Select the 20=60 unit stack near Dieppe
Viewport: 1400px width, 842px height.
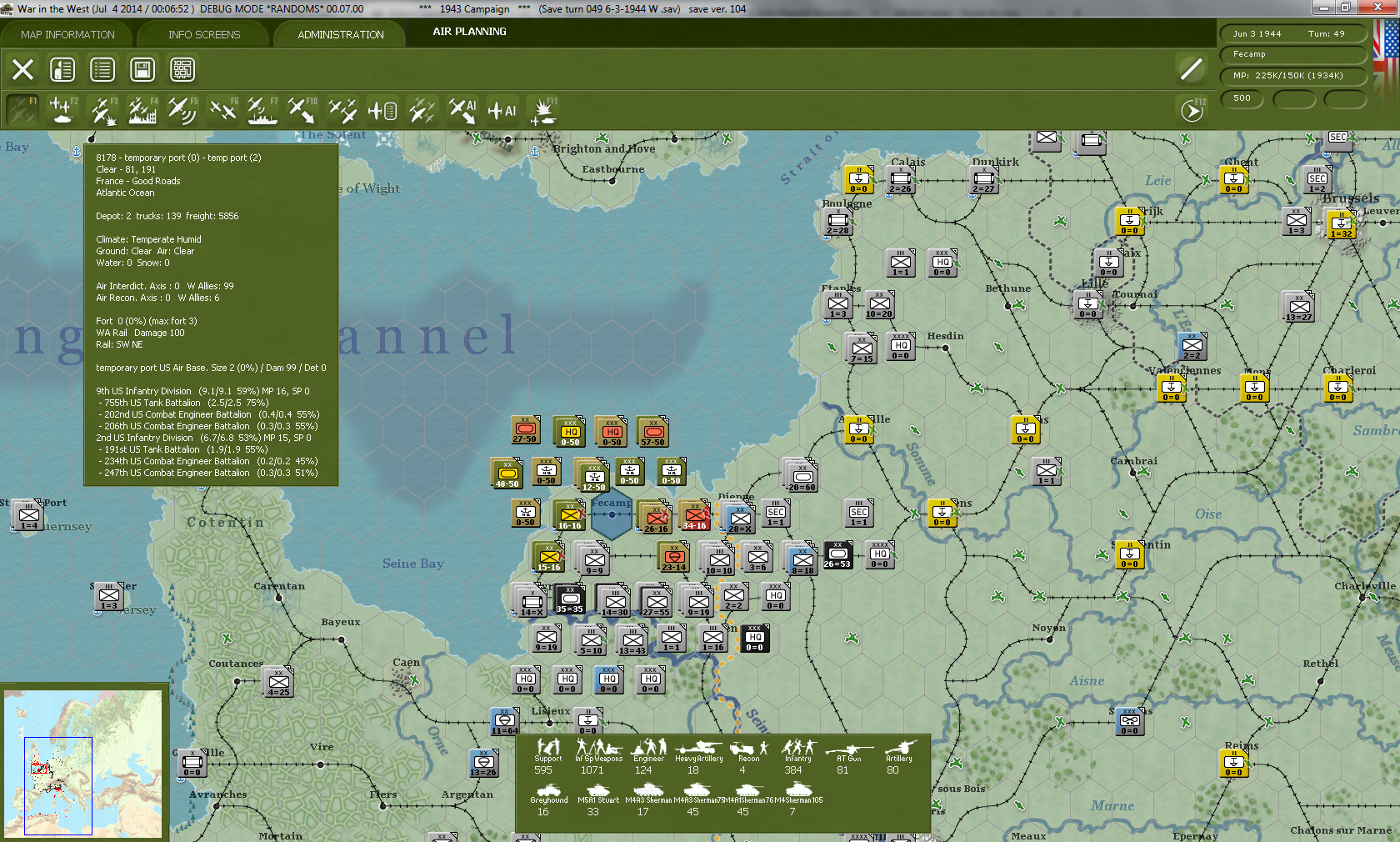click(x=802, y=476)
